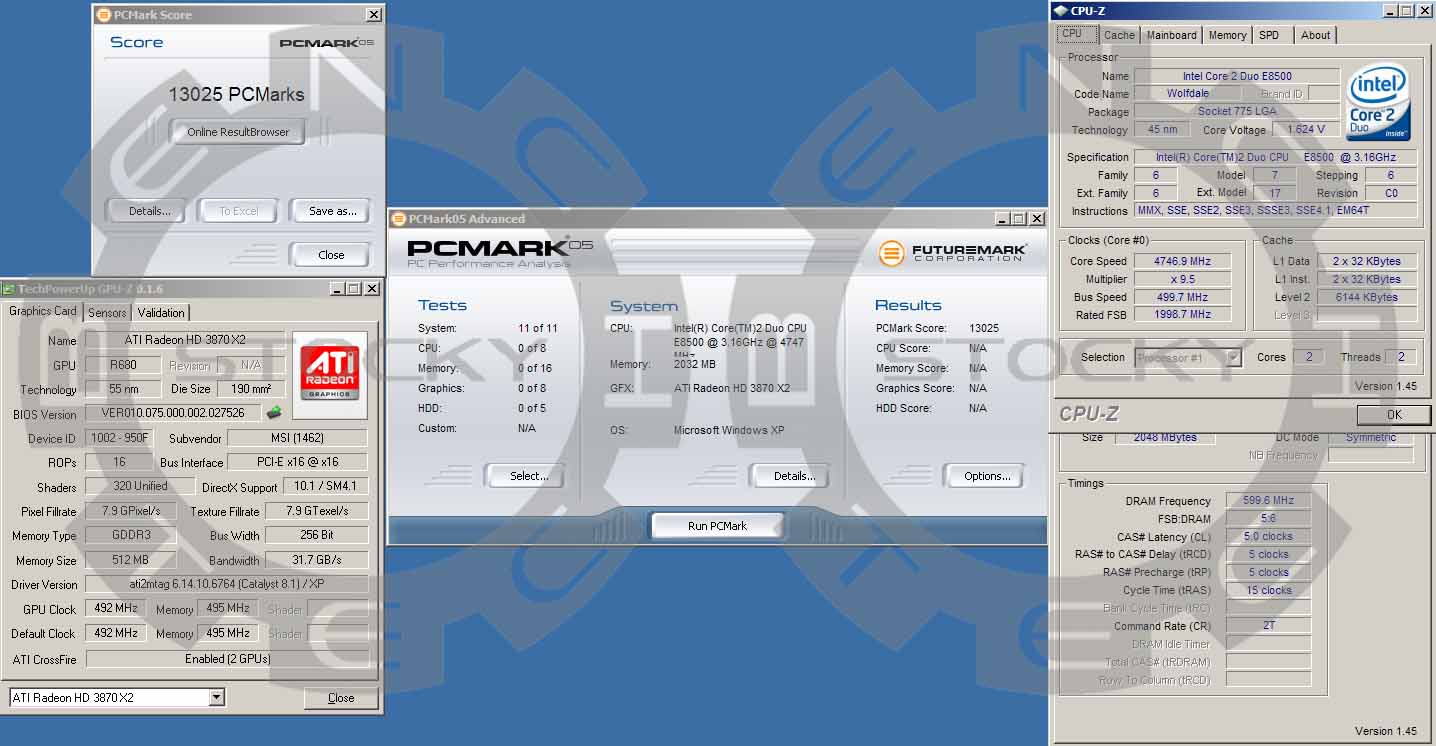
Task: Close the PCMark Score dialog via Close button
Action: 331,255
